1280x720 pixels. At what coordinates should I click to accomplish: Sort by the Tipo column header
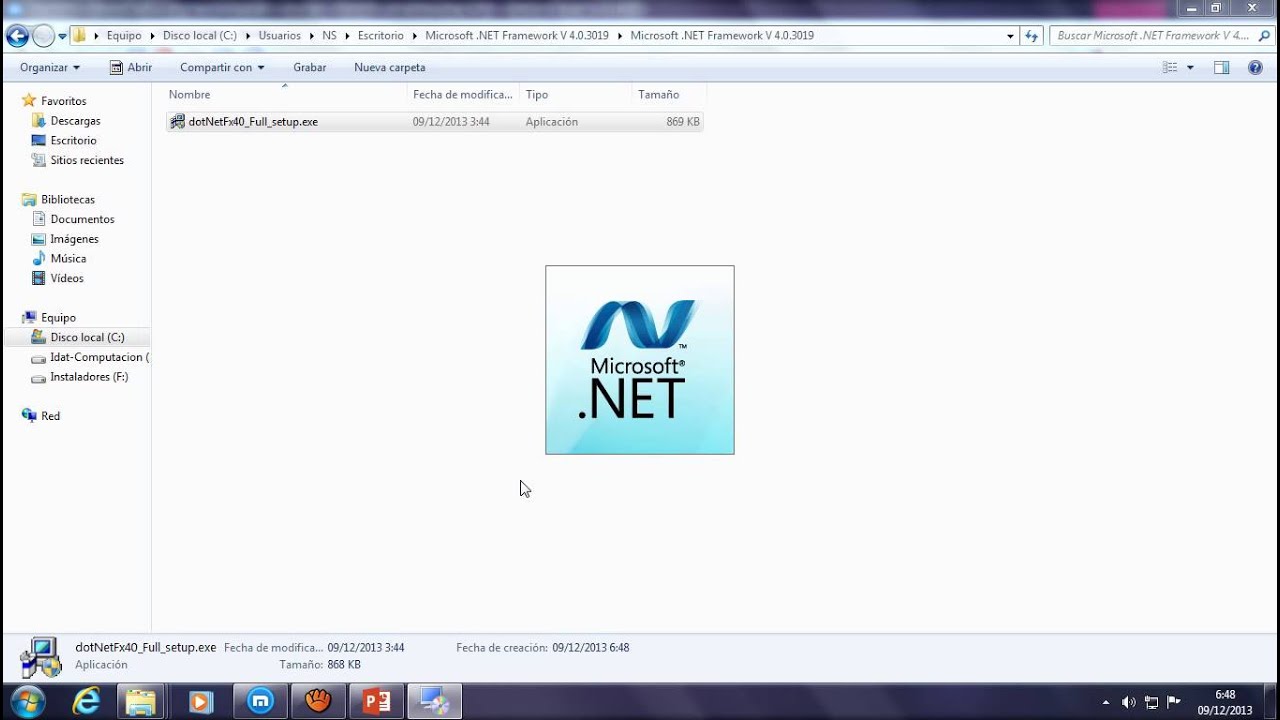(x=576, y=94)
